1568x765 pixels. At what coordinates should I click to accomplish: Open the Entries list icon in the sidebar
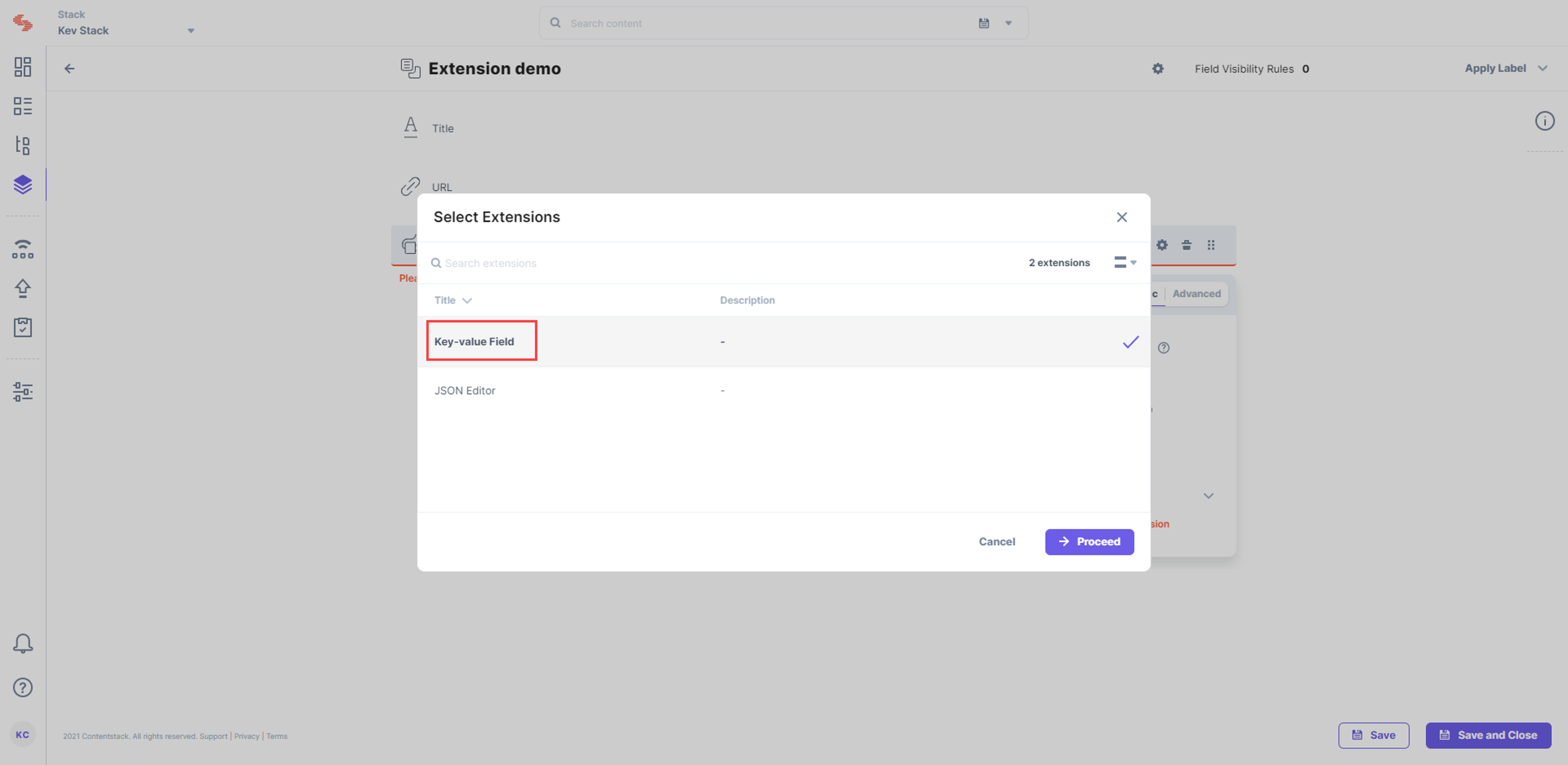[22, 106]
